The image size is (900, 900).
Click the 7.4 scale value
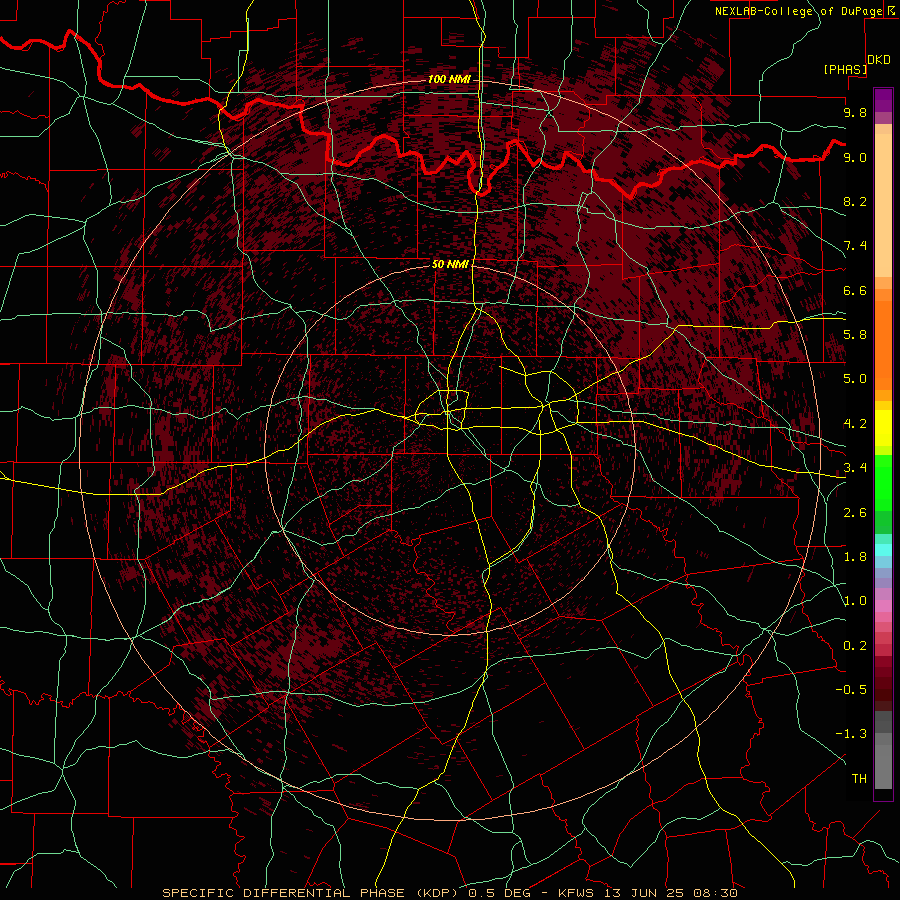[855, 246]
